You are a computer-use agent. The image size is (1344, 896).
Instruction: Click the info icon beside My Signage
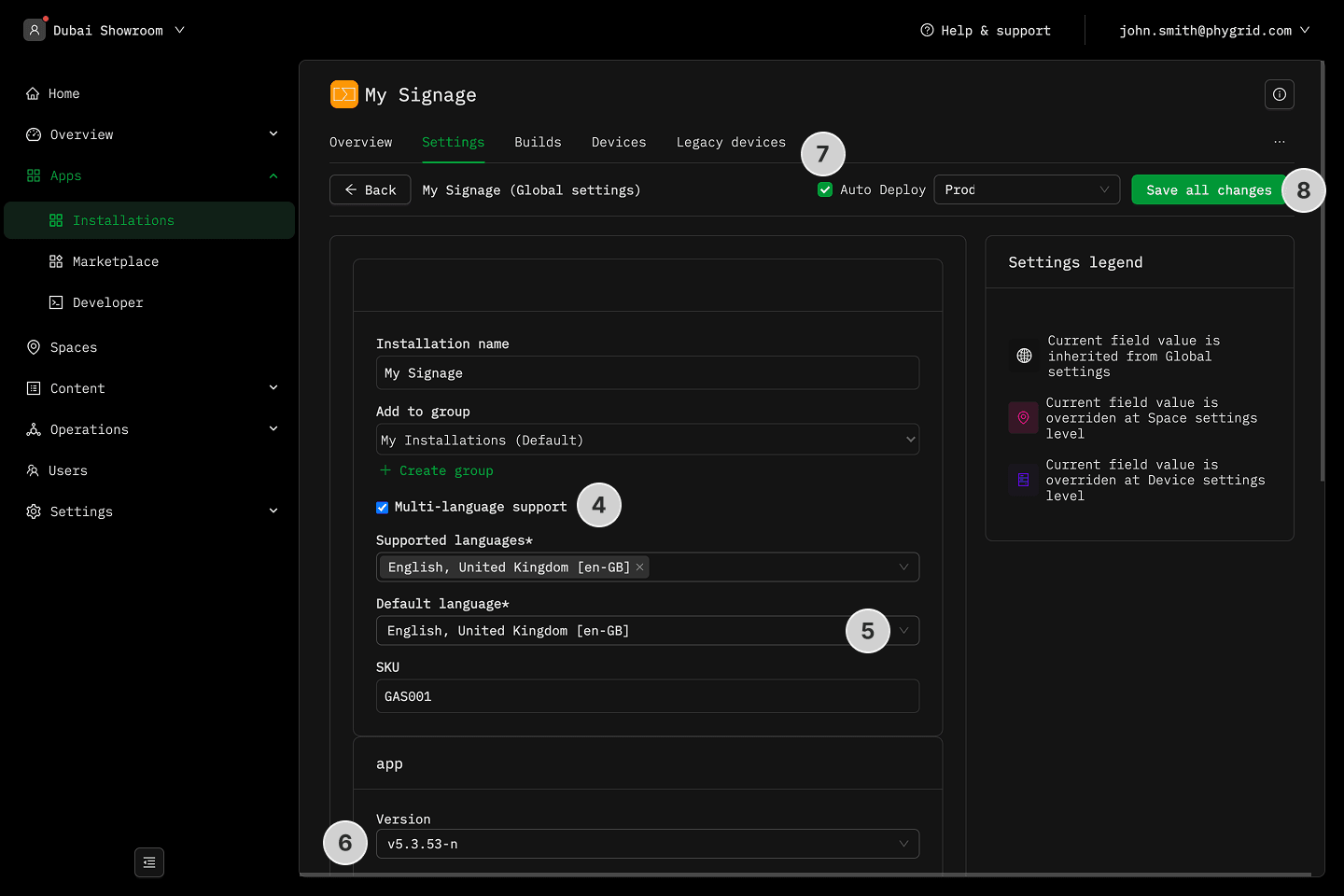tap(1279, 94)
